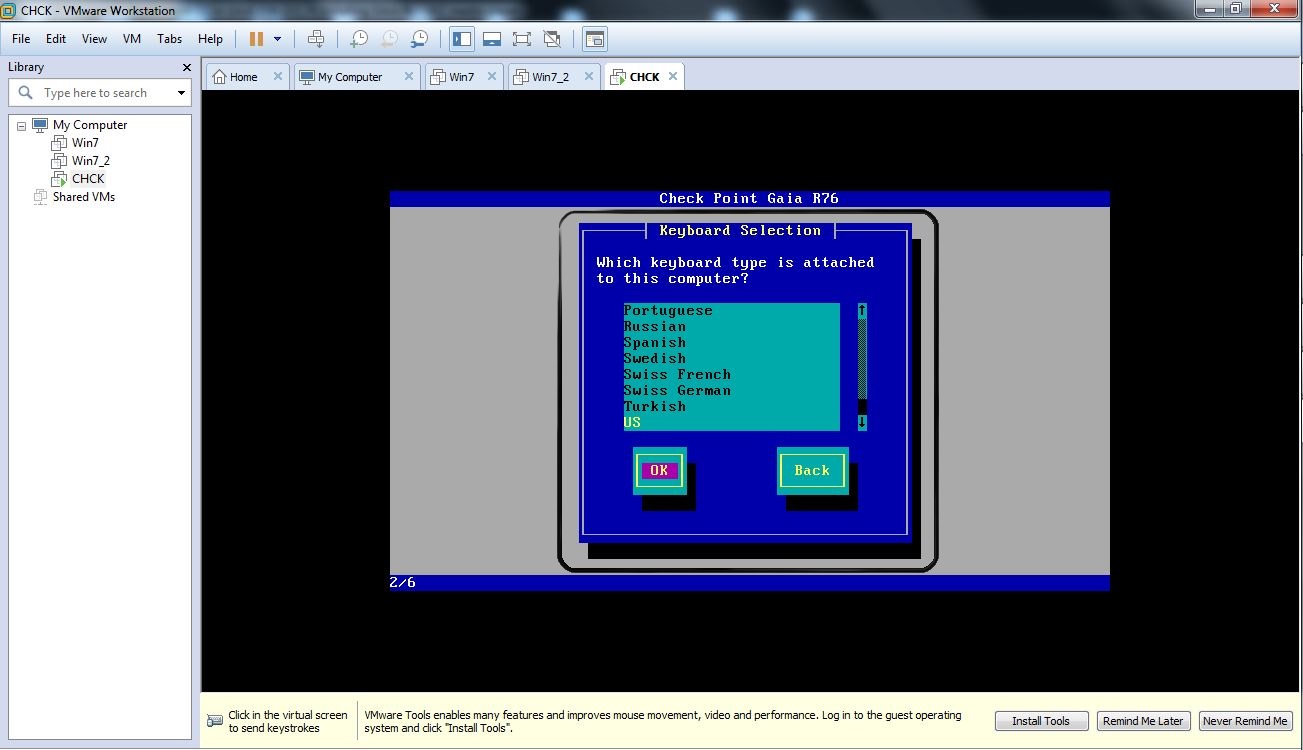
Task: Select US keyboard type
Action: [x=732, y=423]
